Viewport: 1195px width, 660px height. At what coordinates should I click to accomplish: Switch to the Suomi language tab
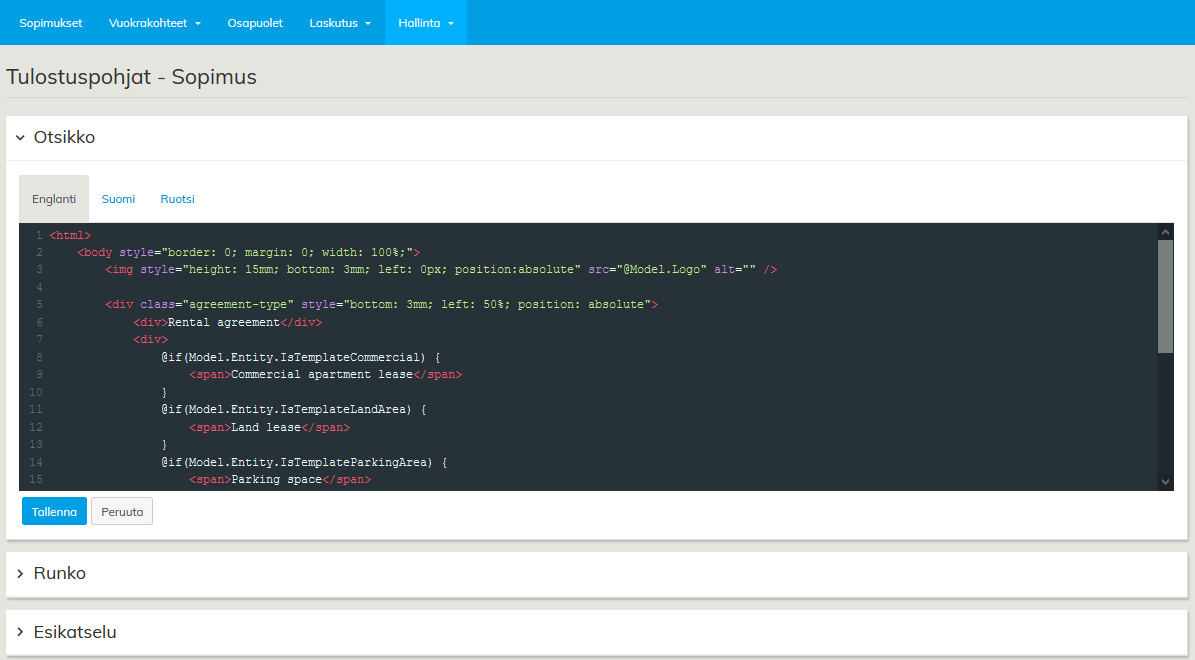click(x=118, y=199)
